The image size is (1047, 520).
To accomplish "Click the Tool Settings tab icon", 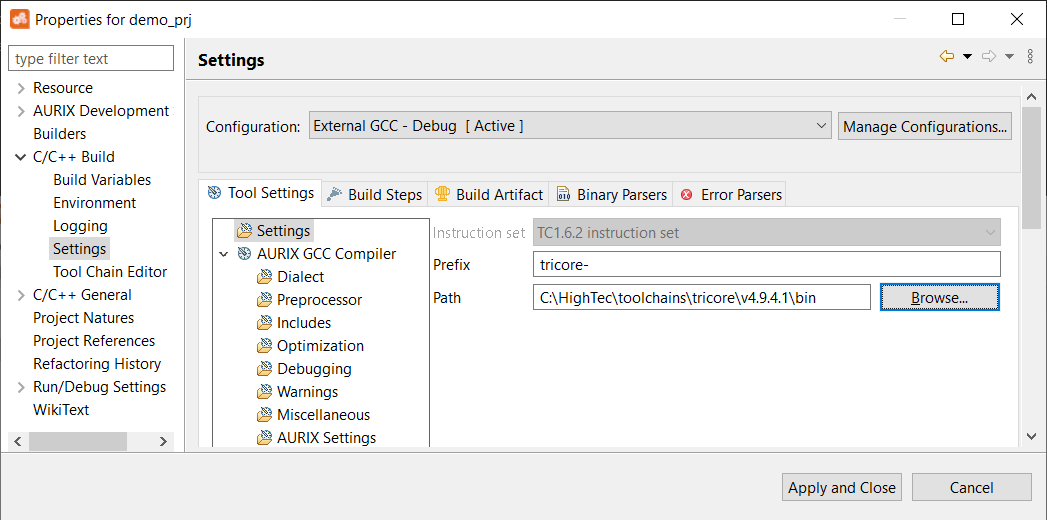I will 214,193.
